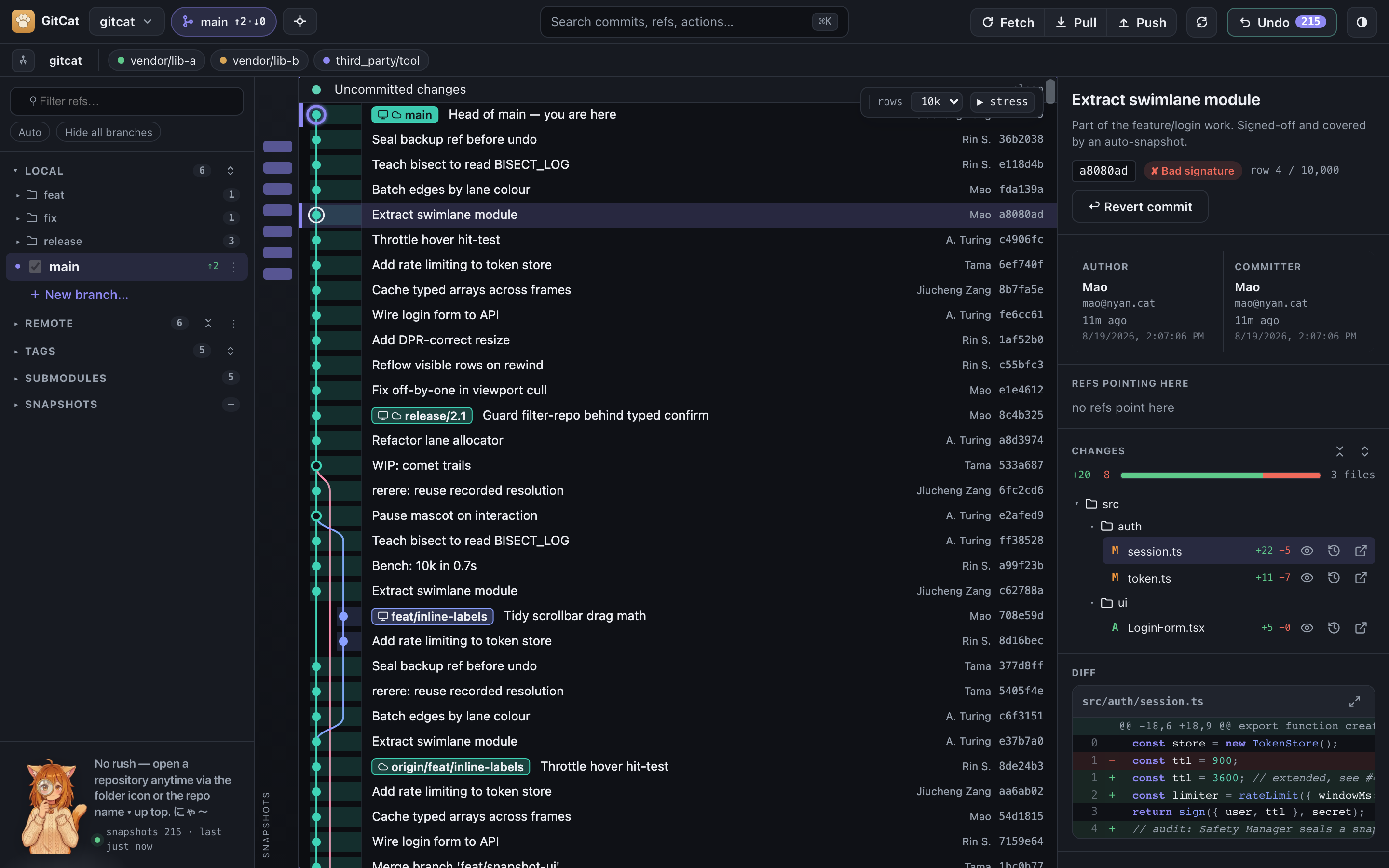The width and height of the screenshot is (1389, 868).
Task: Toggle preview eye for token.ts
Action: coord(1307,578)
